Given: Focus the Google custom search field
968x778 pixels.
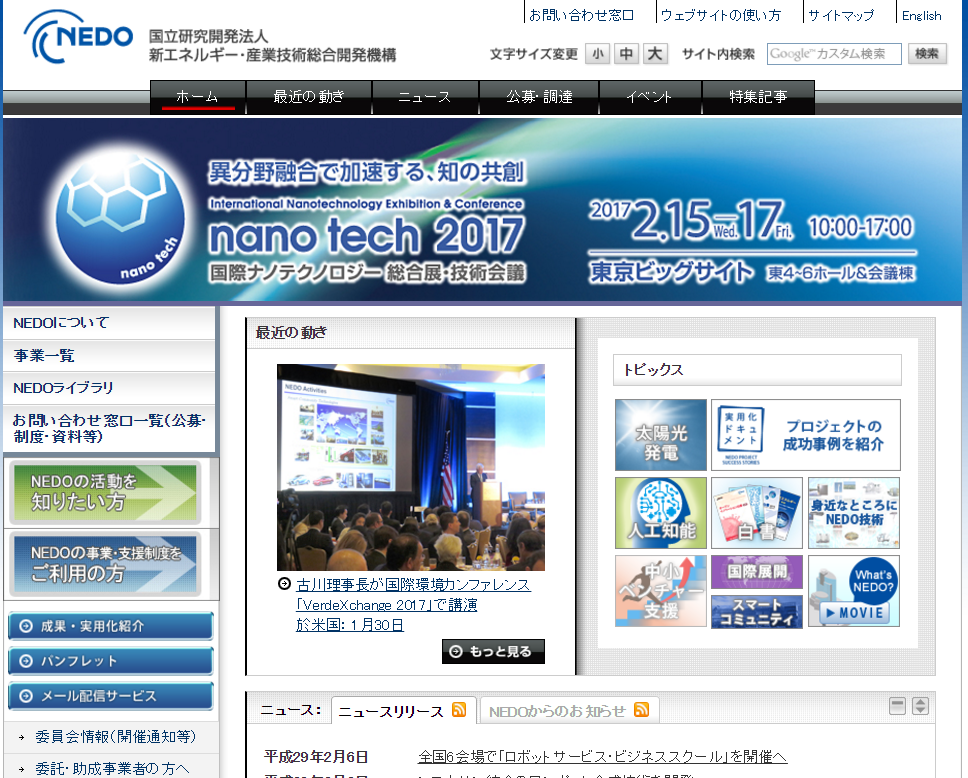Looking at the screenshot, I should coord(834,54).
